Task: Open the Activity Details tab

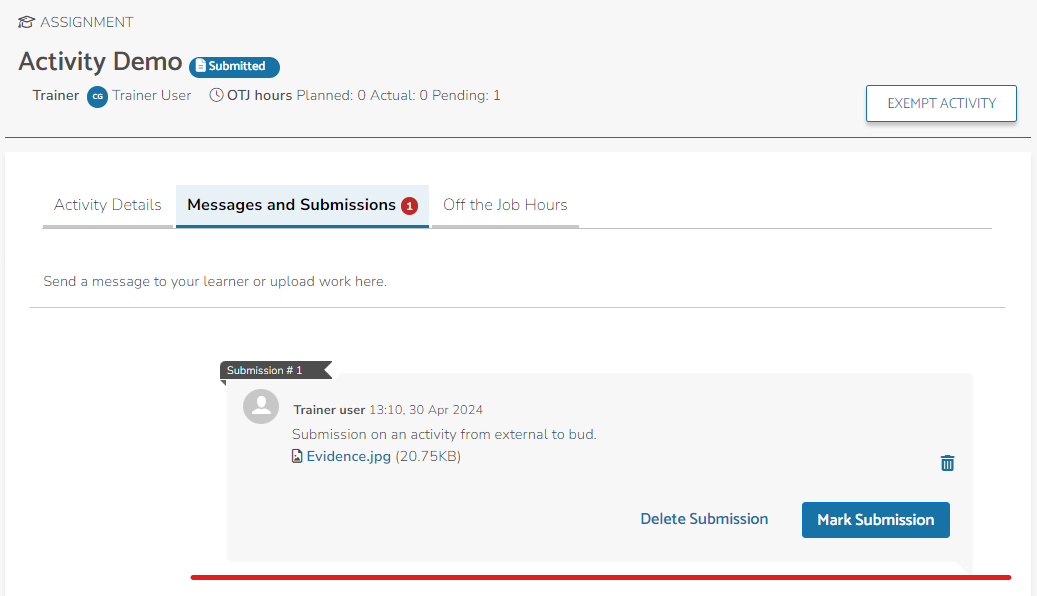Action: (107, 205)
